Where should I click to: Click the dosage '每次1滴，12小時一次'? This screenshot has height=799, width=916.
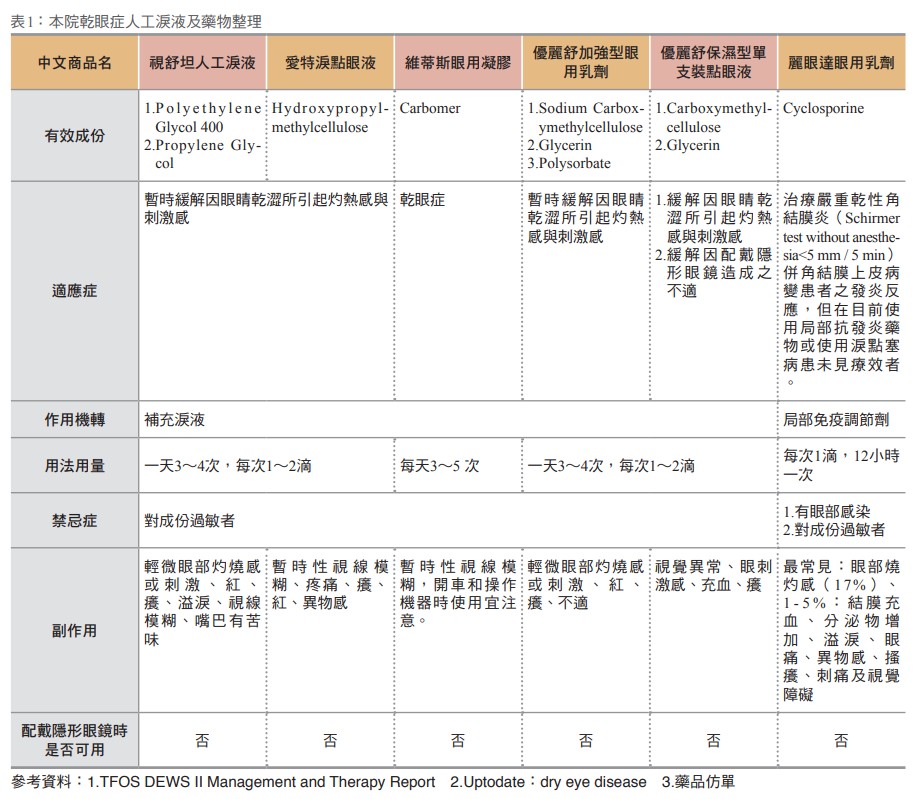pyautogui.click(x=841, y=465)
